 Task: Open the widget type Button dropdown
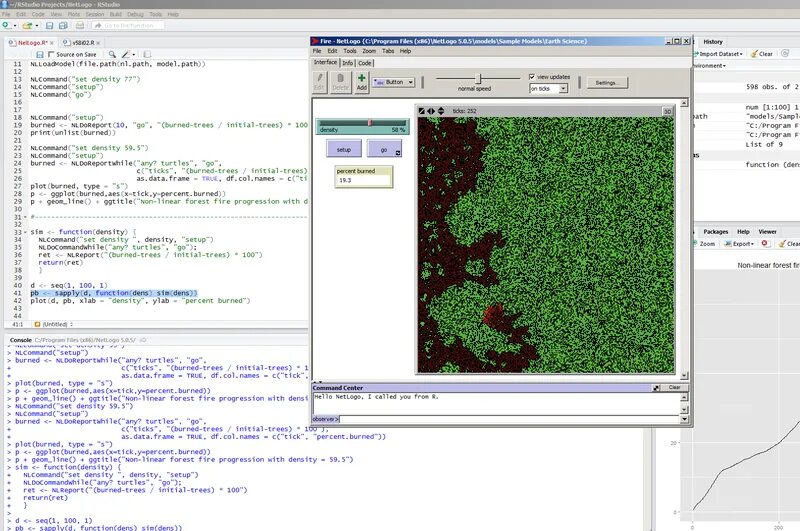tap(393, 82)
